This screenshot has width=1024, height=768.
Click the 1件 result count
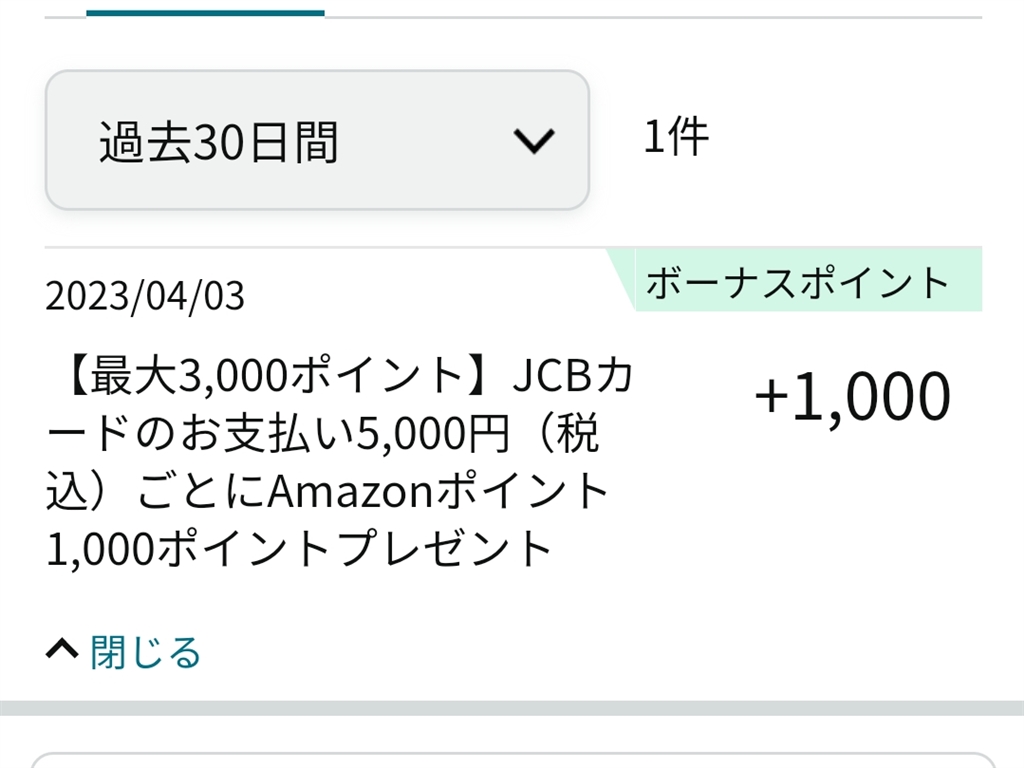(x=676, y=137)
